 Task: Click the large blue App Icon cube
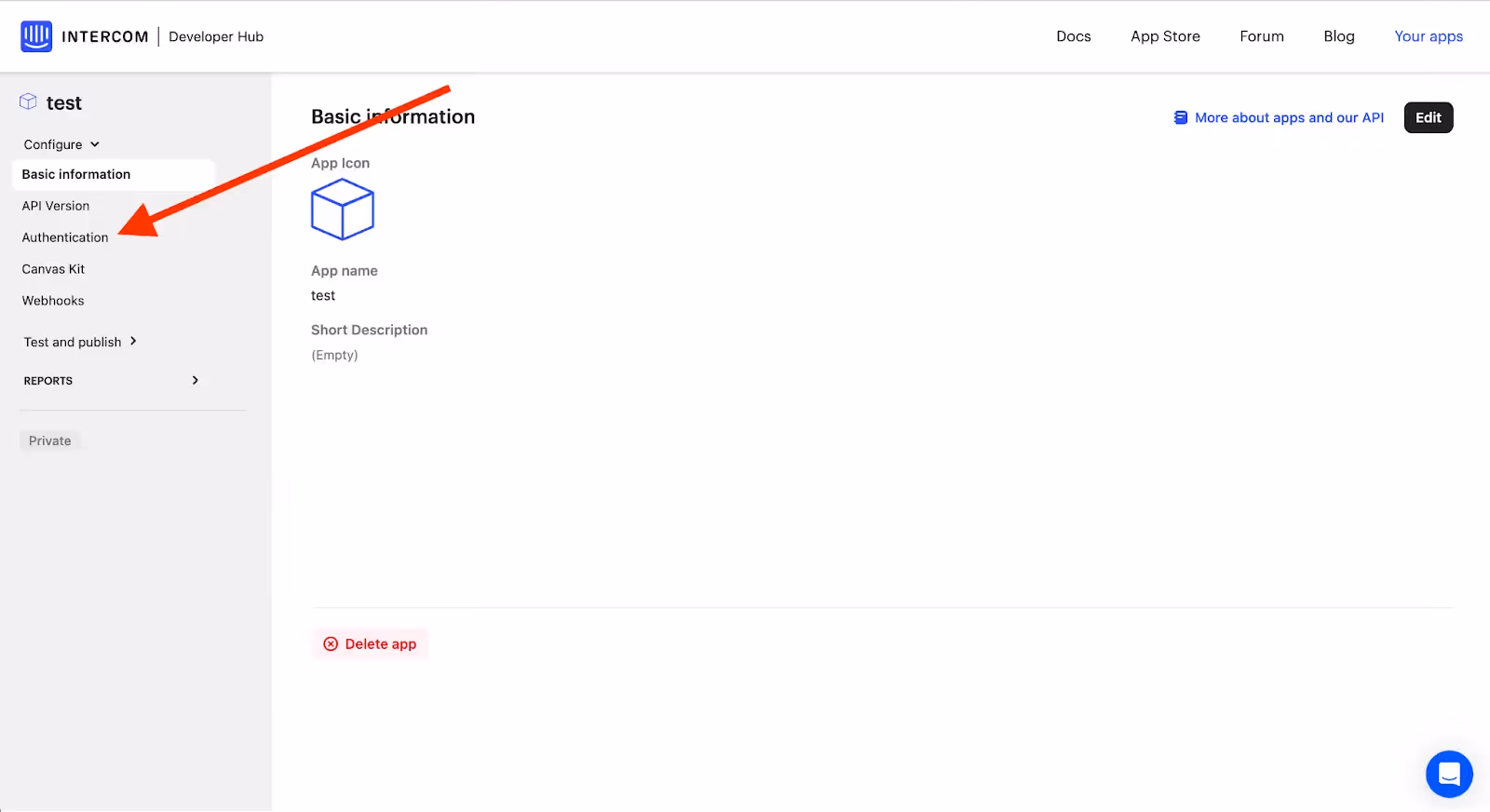pyautogui.click(x=343, y=210)
